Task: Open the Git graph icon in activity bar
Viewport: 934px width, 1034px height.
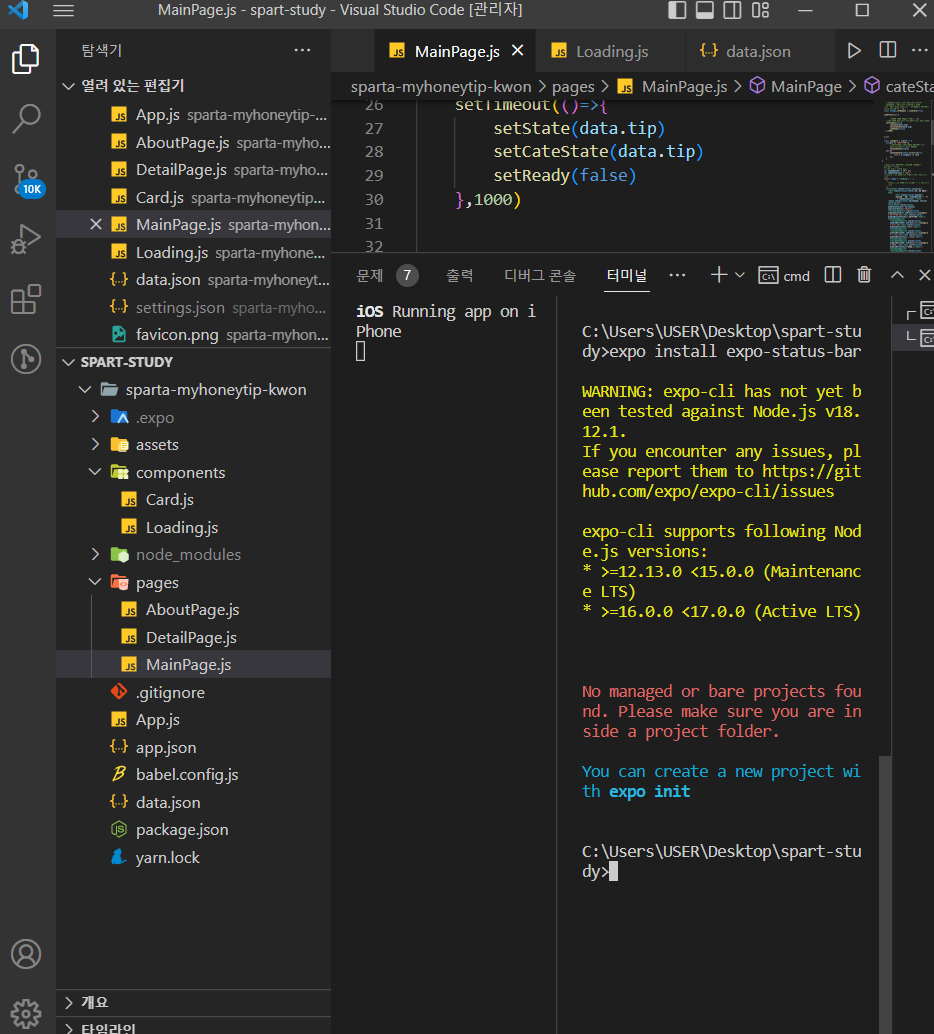Action: click(26, 359)
